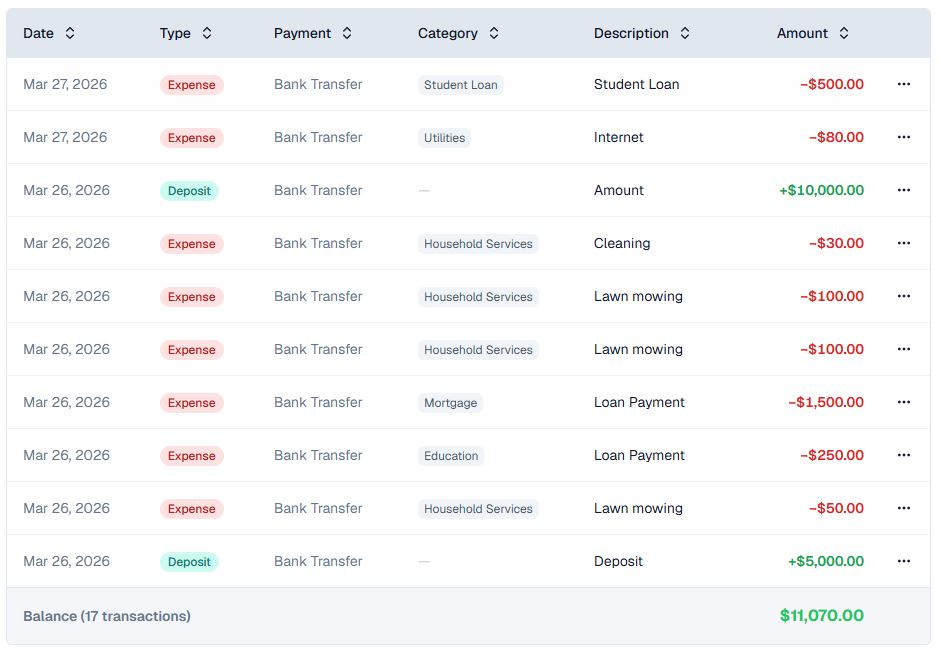Click the Utilities category tag

point(444,138)
